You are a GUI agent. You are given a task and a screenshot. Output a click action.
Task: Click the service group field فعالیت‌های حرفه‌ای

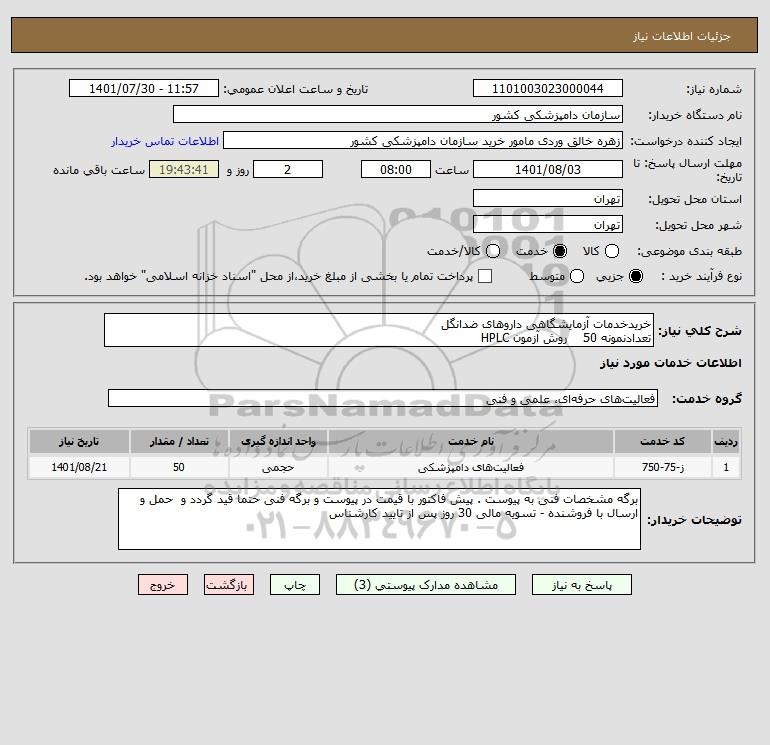pyautogui.click(x=383, y=398)
